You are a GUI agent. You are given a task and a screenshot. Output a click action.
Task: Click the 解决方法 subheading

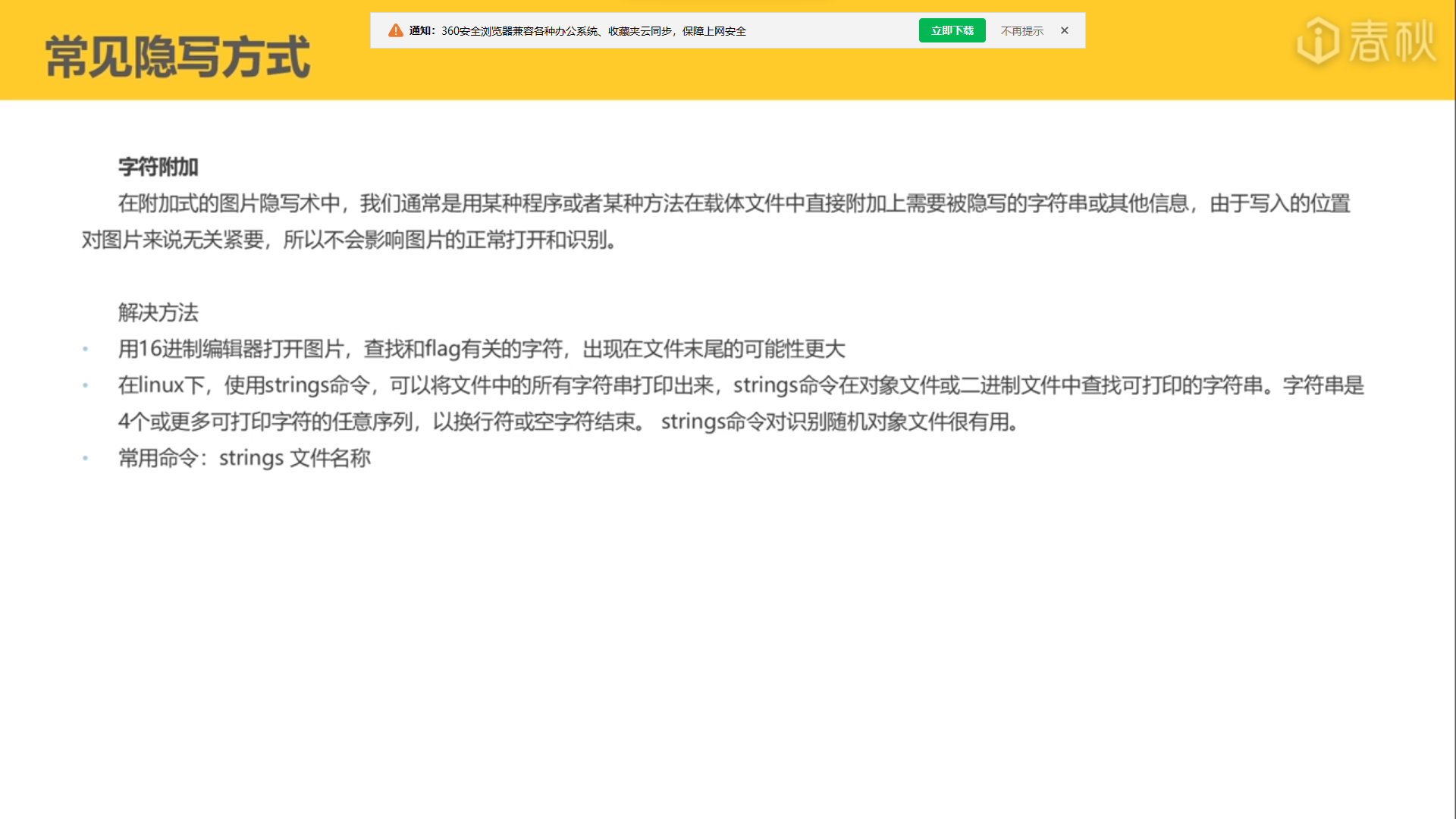pyautogui.click(x=158, y=312)
